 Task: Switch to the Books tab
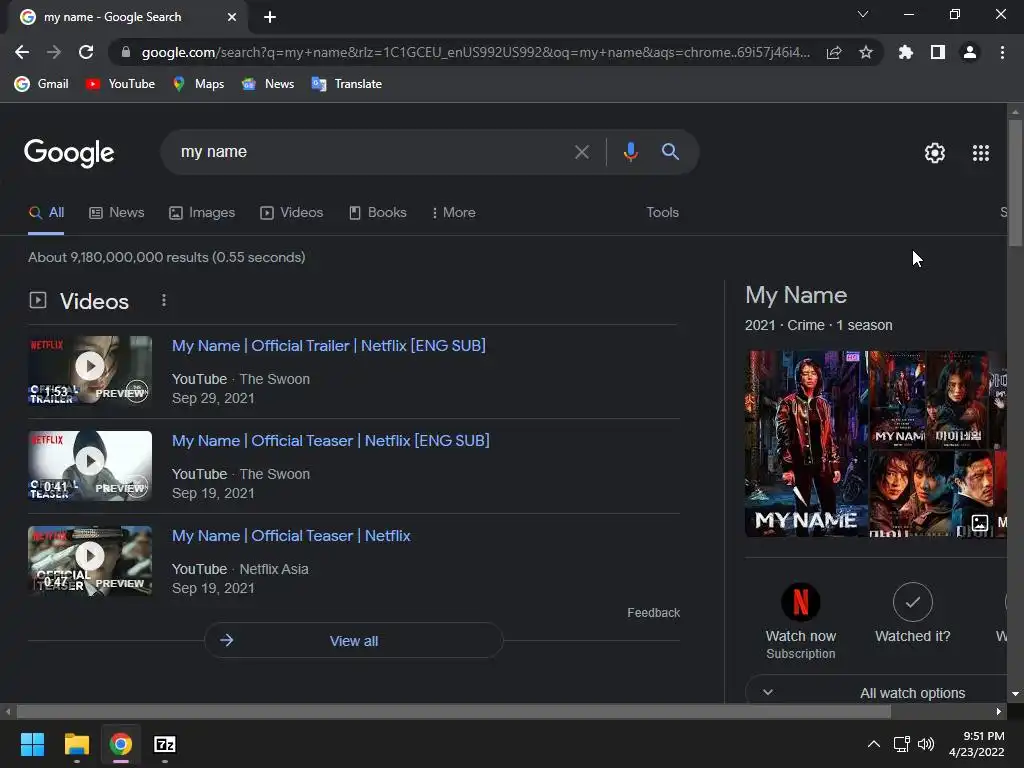(377, 212)
